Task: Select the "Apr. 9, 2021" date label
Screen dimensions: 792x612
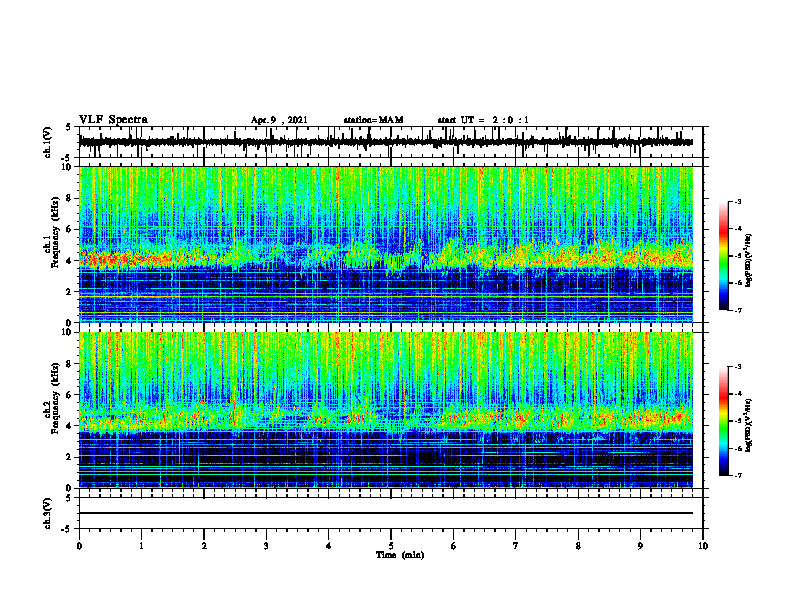Action: [x=279, y=120]
